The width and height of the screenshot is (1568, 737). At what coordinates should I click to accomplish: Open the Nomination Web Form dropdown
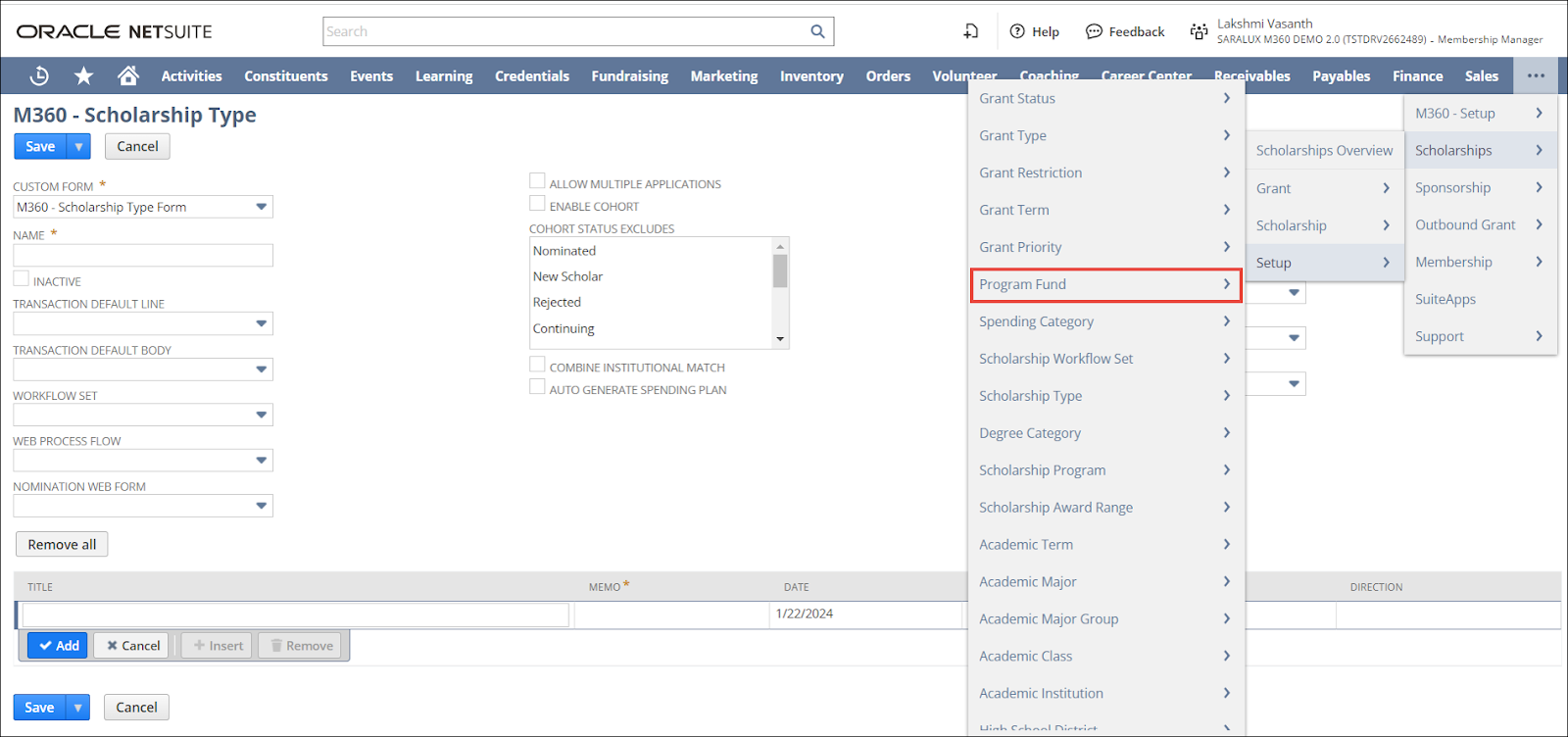[261, 506]
